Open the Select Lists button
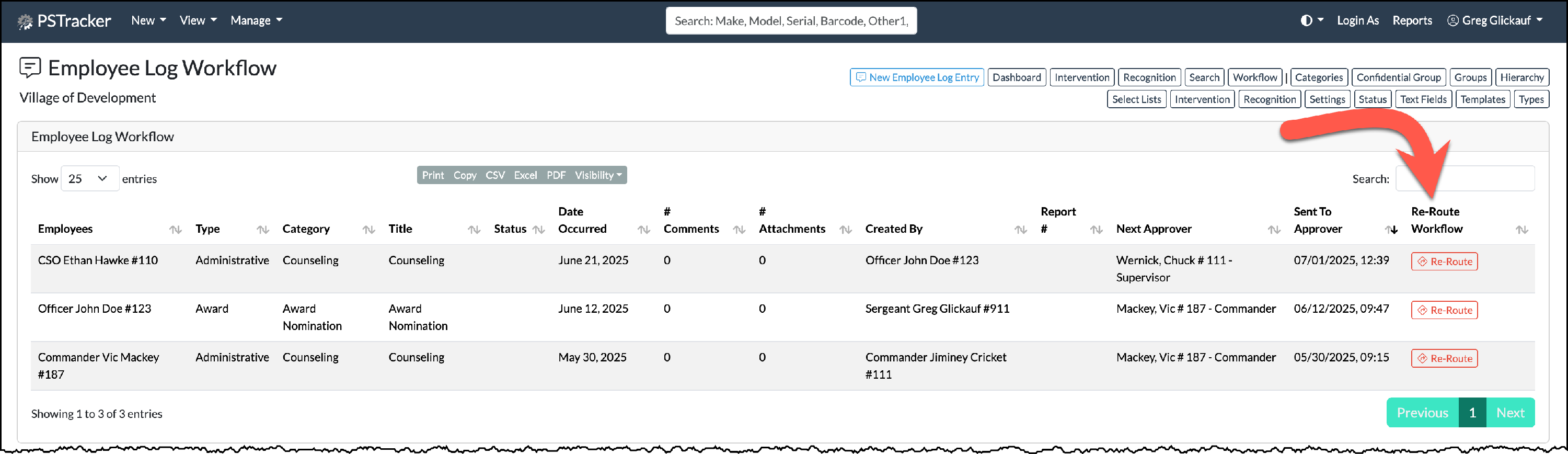 (x=1136, y=99)
